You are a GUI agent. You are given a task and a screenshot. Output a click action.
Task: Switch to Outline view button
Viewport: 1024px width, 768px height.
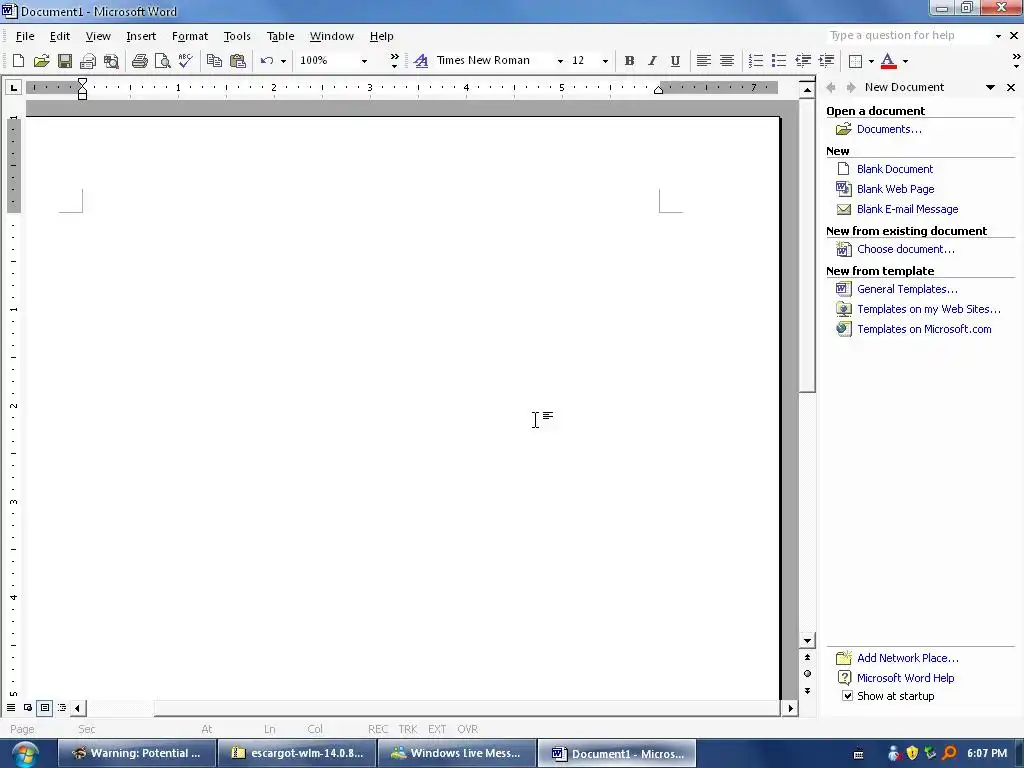61,708
